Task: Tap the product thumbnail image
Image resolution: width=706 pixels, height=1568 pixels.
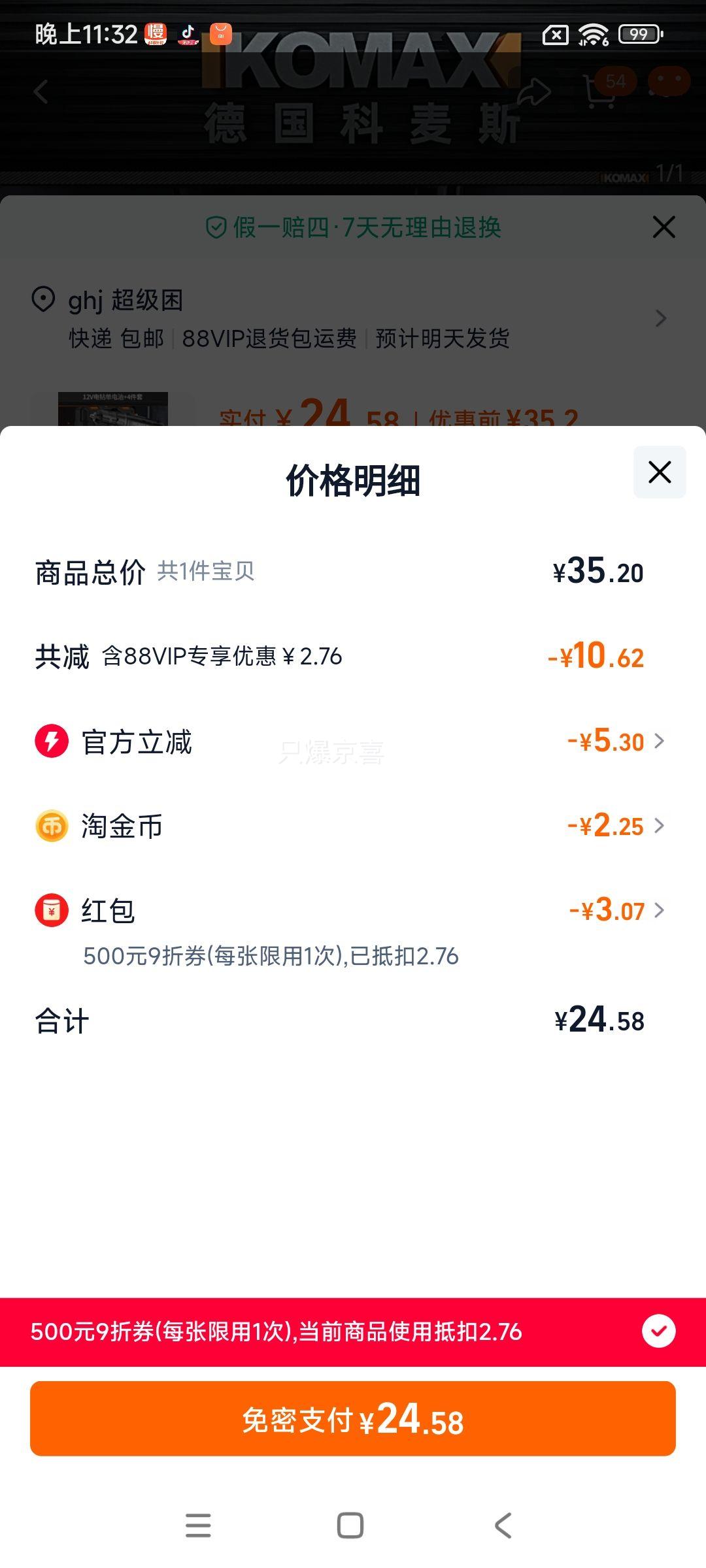Action: point(113,409)
